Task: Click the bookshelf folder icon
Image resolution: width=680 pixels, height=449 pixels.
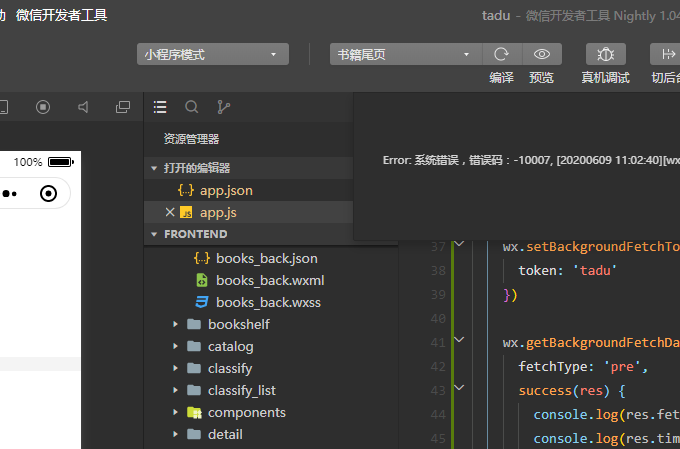Action: click(x=194, y=324)
